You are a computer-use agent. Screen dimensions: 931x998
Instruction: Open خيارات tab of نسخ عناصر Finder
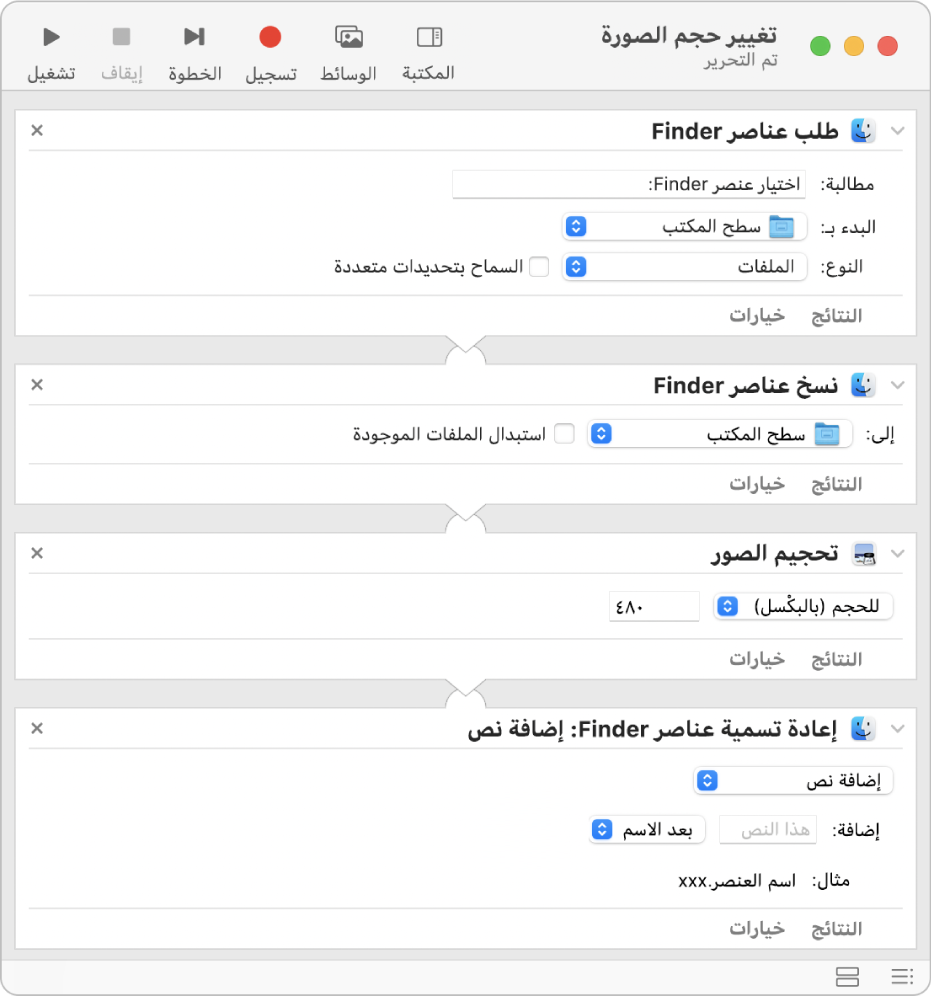756,484
